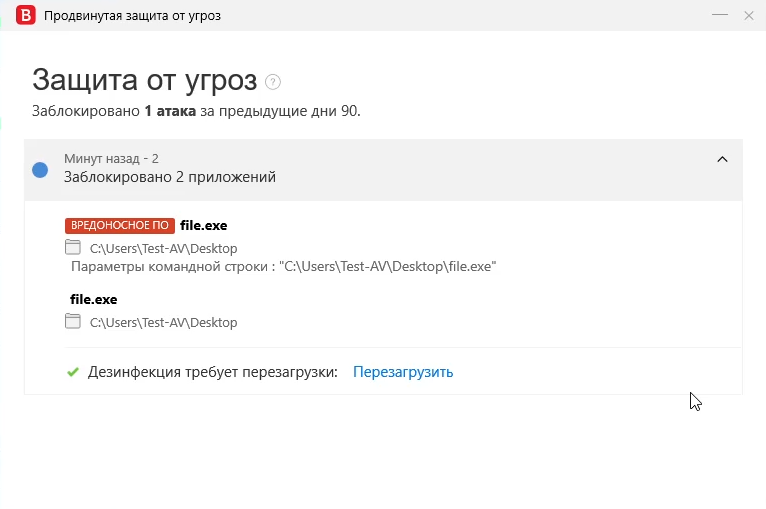Click the "Заблокировано 2 приложений" entry header

[170, 177]
